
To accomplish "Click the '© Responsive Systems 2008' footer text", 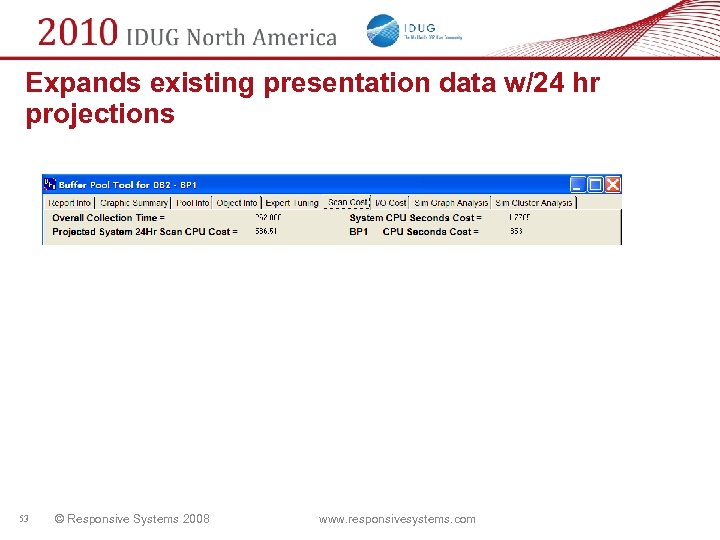I will 132,519.
